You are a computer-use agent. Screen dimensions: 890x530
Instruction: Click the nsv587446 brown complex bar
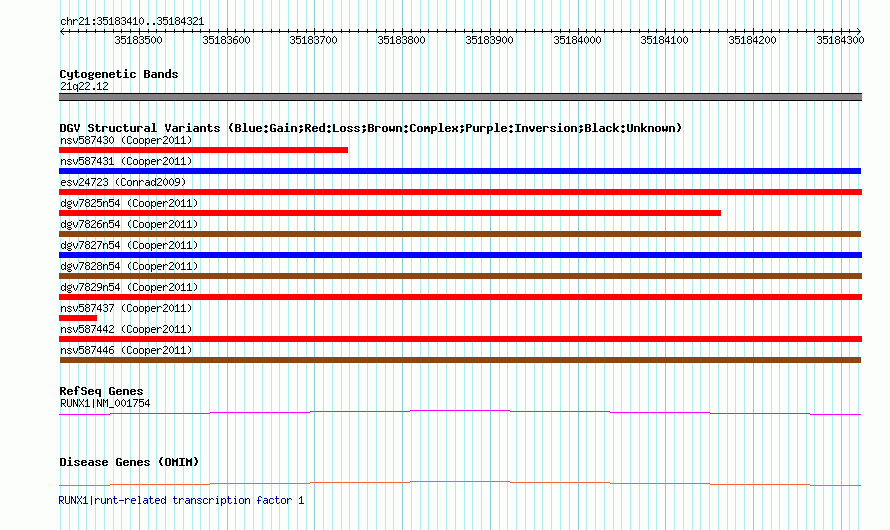(x=460, y=360)
